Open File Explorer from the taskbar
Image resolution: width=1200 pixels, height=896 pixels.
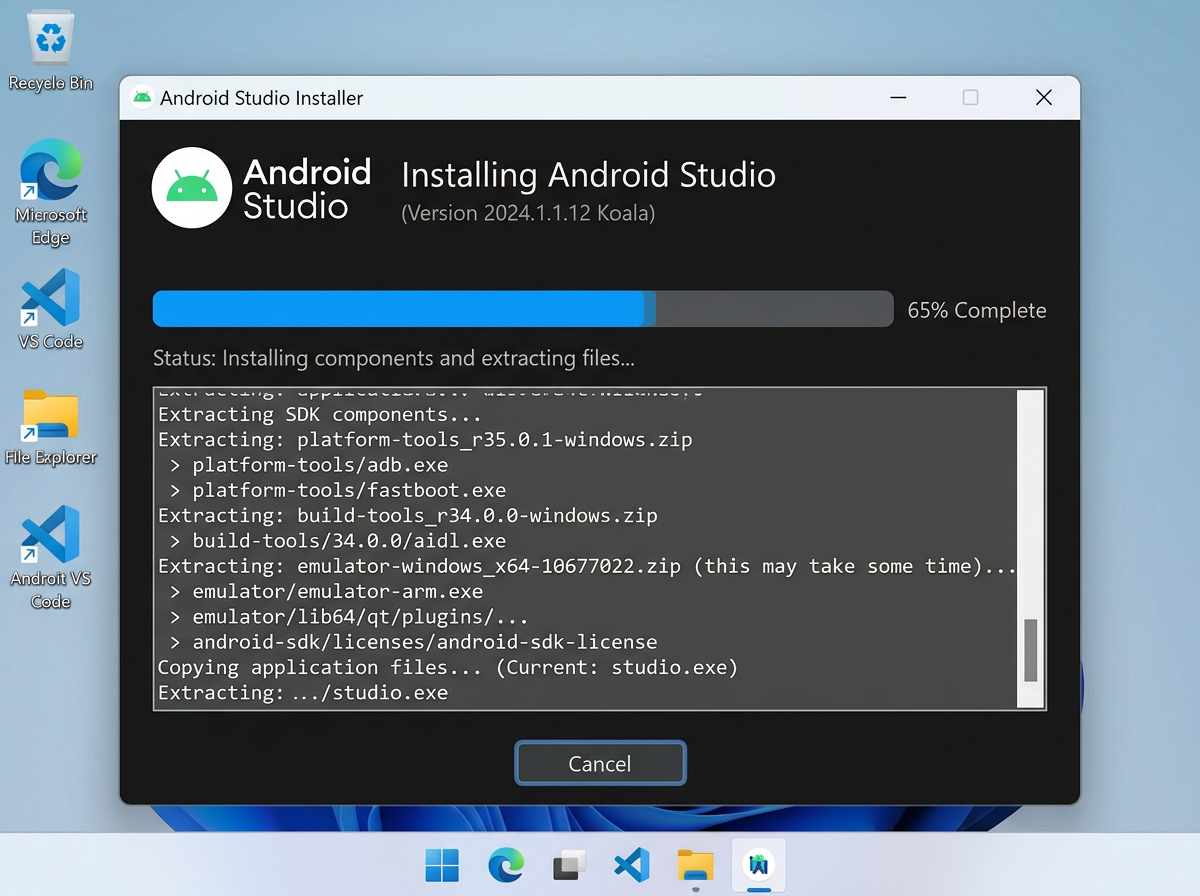click(x=695, y=865)
